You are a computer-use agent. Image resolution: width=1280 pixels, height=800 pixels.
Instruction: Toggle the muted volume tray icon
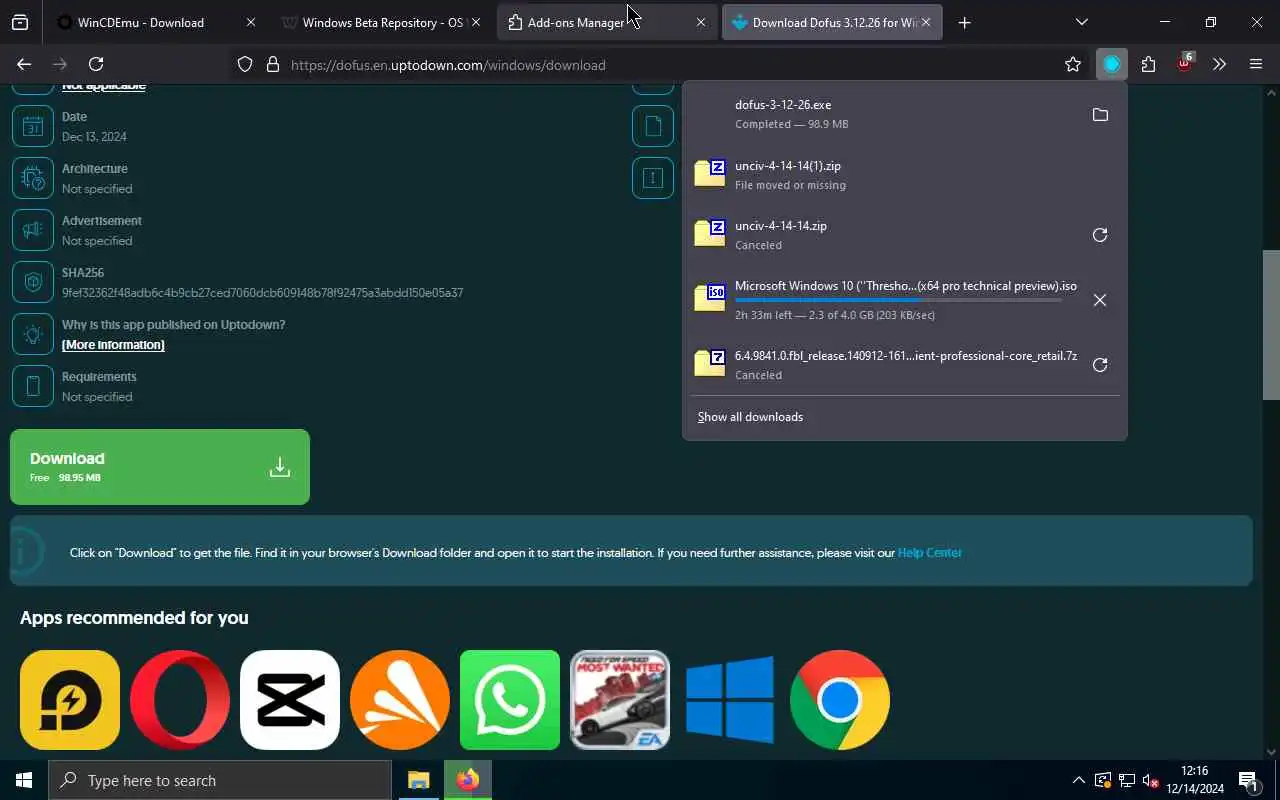[x=1150, y=780]
